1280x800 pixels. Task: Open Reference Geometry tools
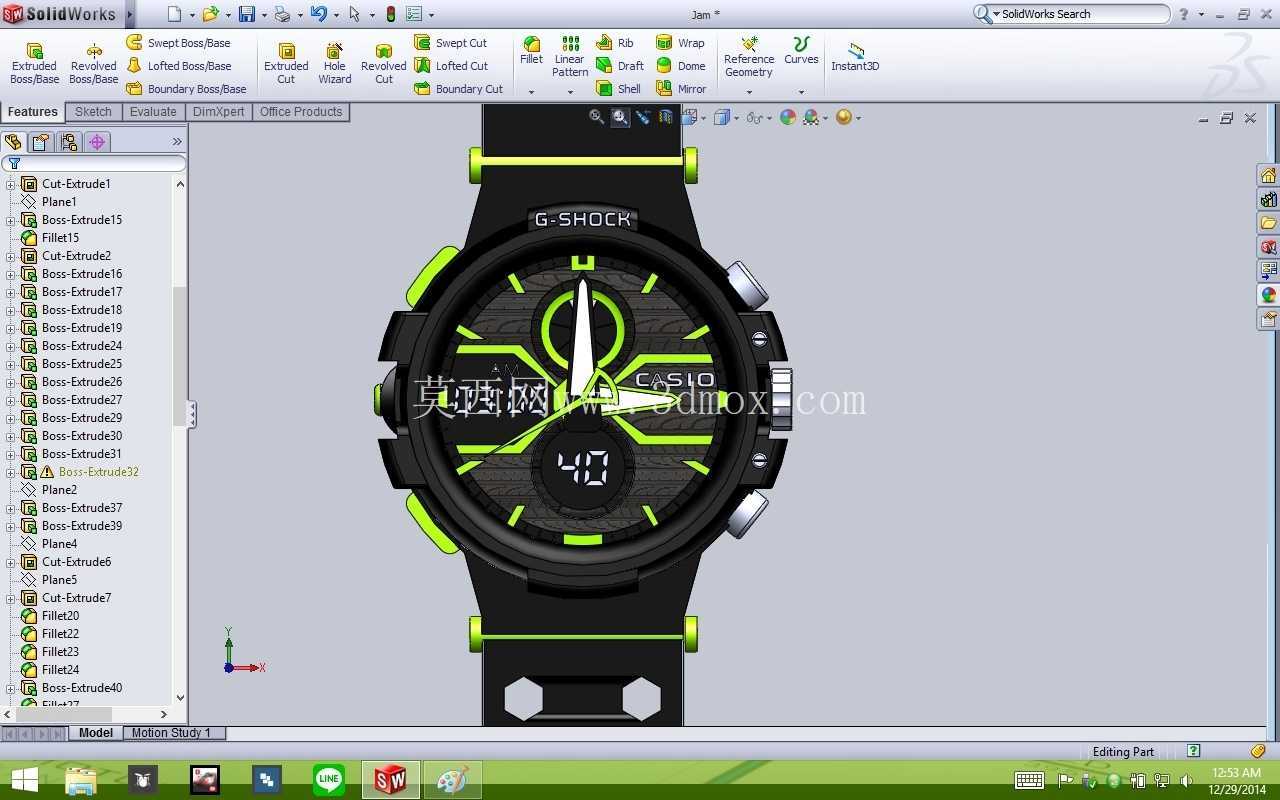coord(749,56)
